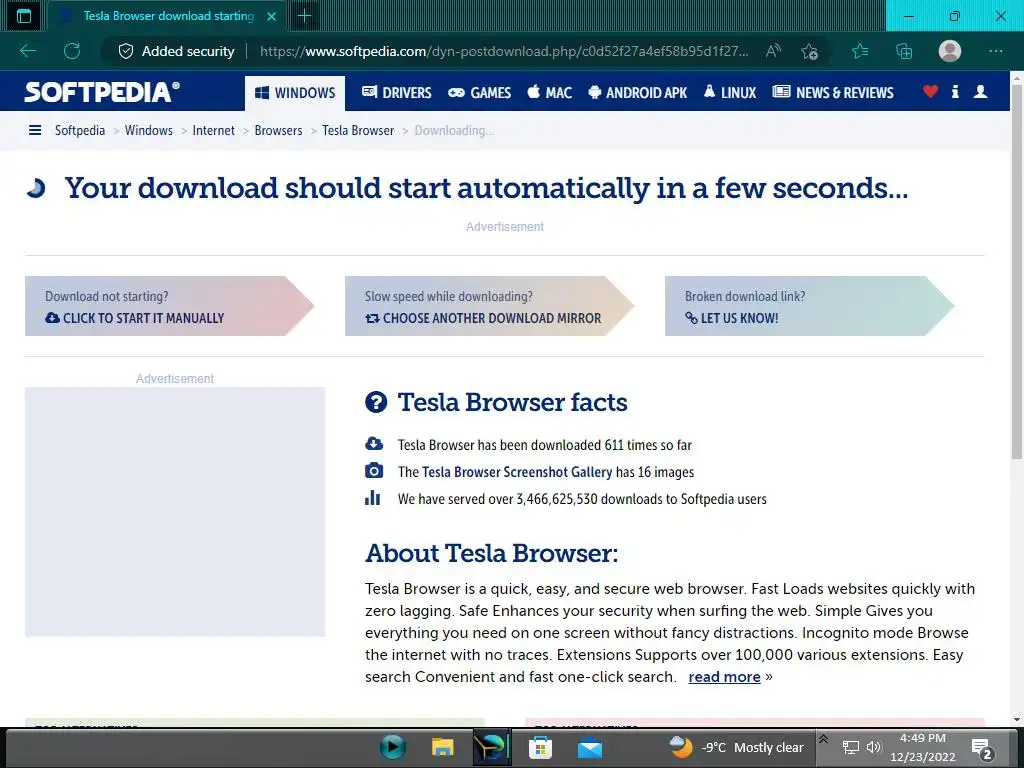This screenshot has height=768, width=1024.
Task: Go to Browsers breadcrumb link
Action: (278, 131)
